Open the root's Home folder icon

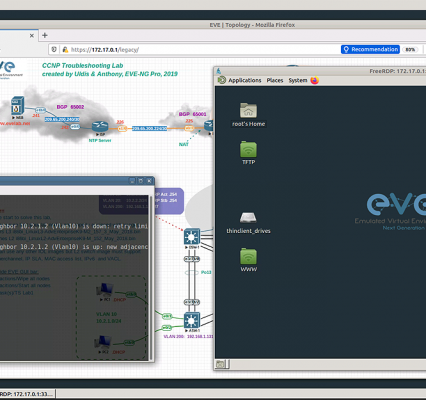click(x=248, y=110)
